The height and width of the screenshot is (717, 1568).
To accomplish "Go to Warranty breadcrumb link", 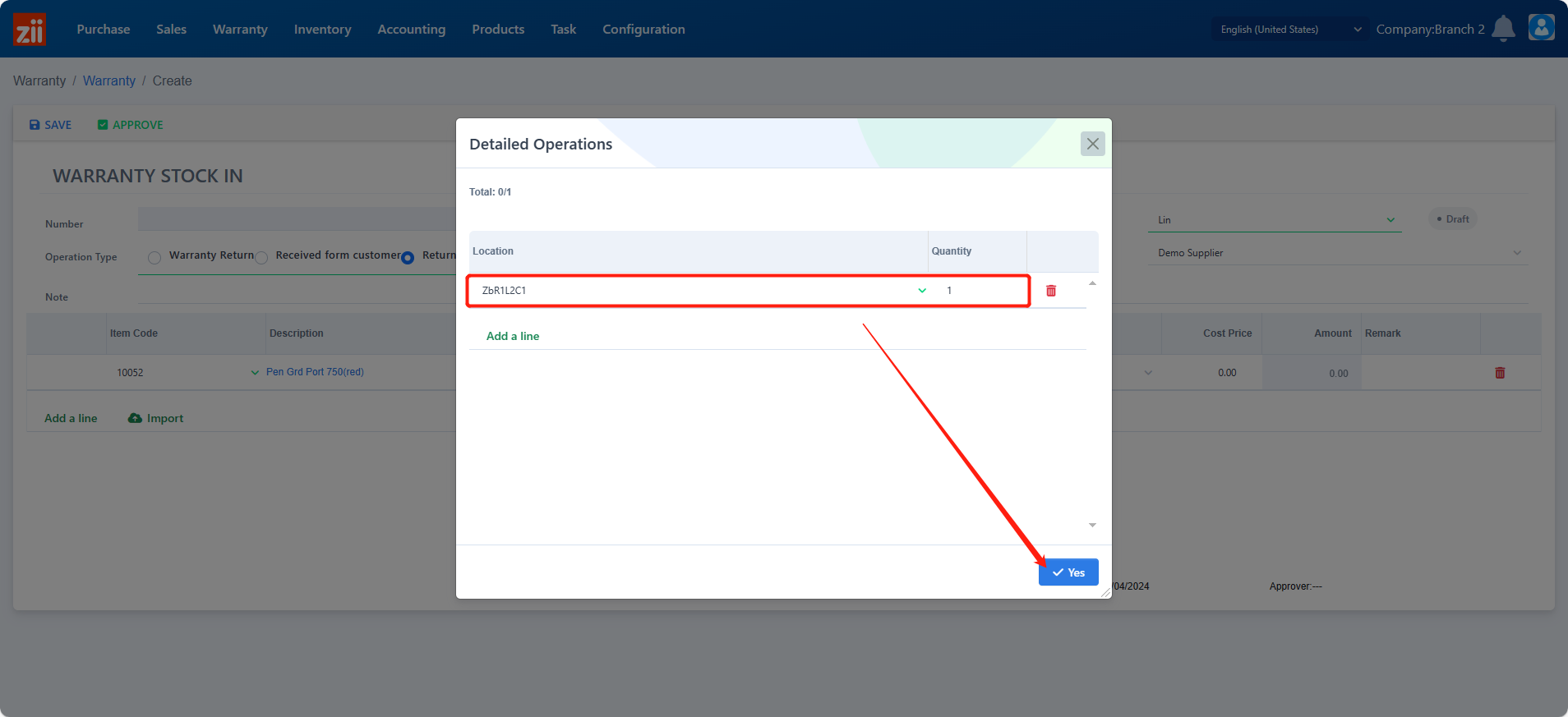I will (x=109, y=80).
